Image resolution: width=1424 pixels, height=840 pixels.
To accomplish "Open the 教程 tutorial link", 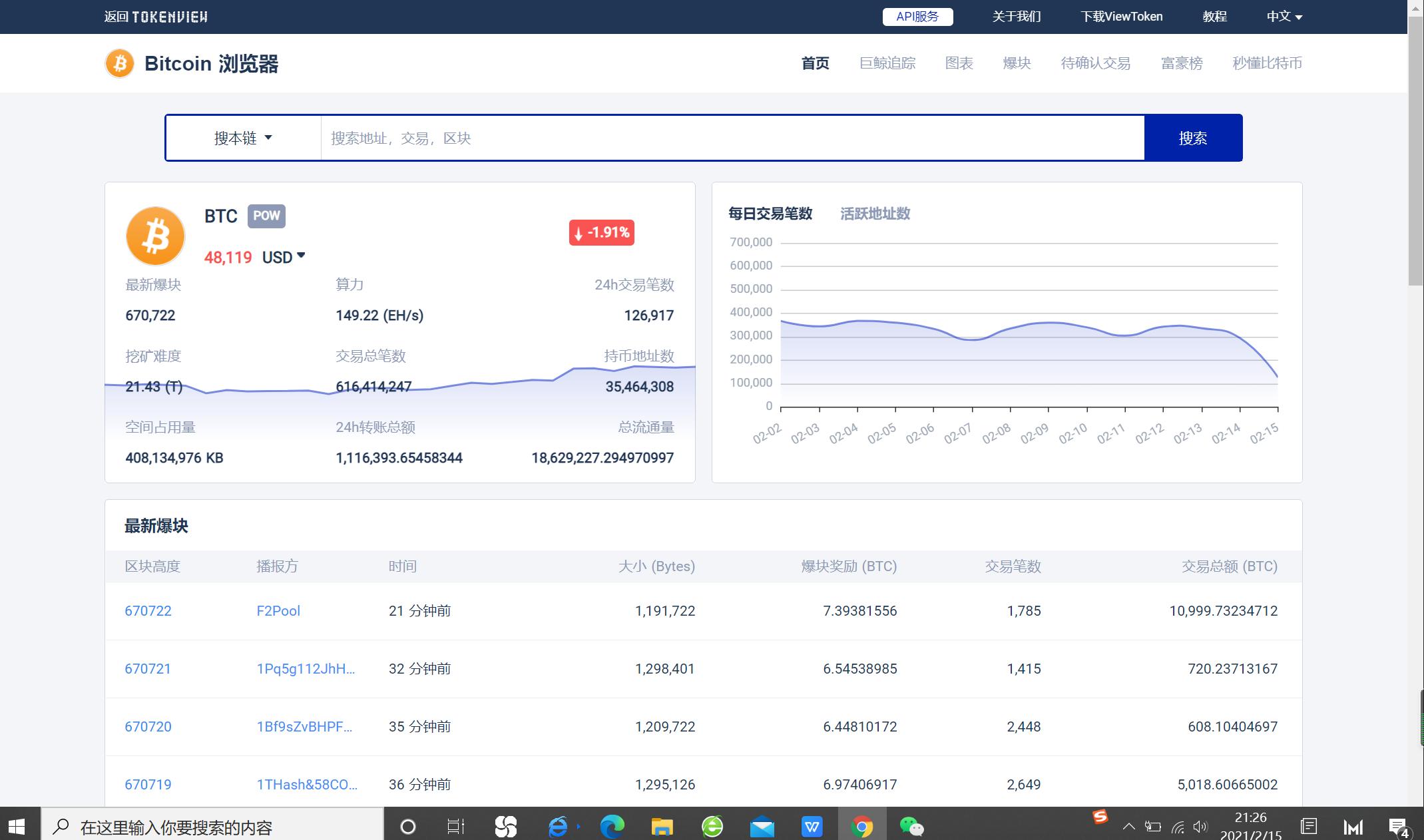I will tap(1214, 17).
